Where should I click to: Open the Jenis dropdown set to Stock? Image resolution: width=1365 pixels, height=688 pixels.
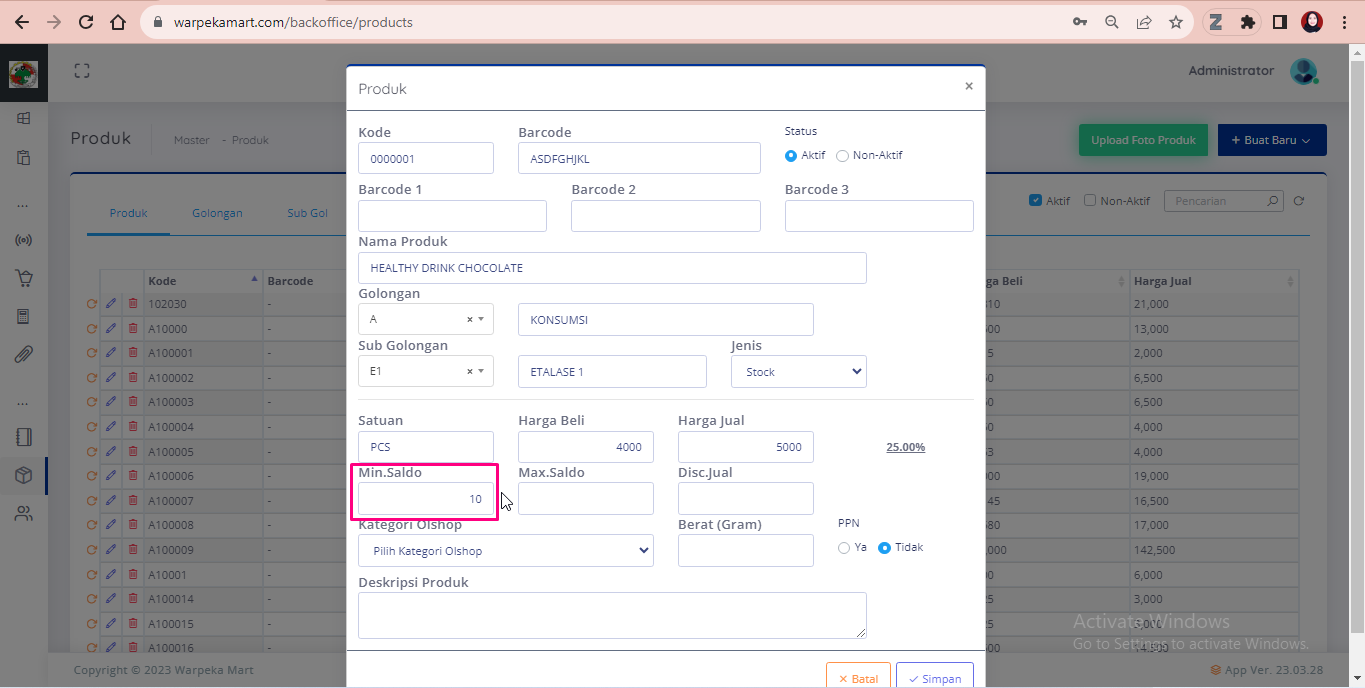[x=799, y=371]
